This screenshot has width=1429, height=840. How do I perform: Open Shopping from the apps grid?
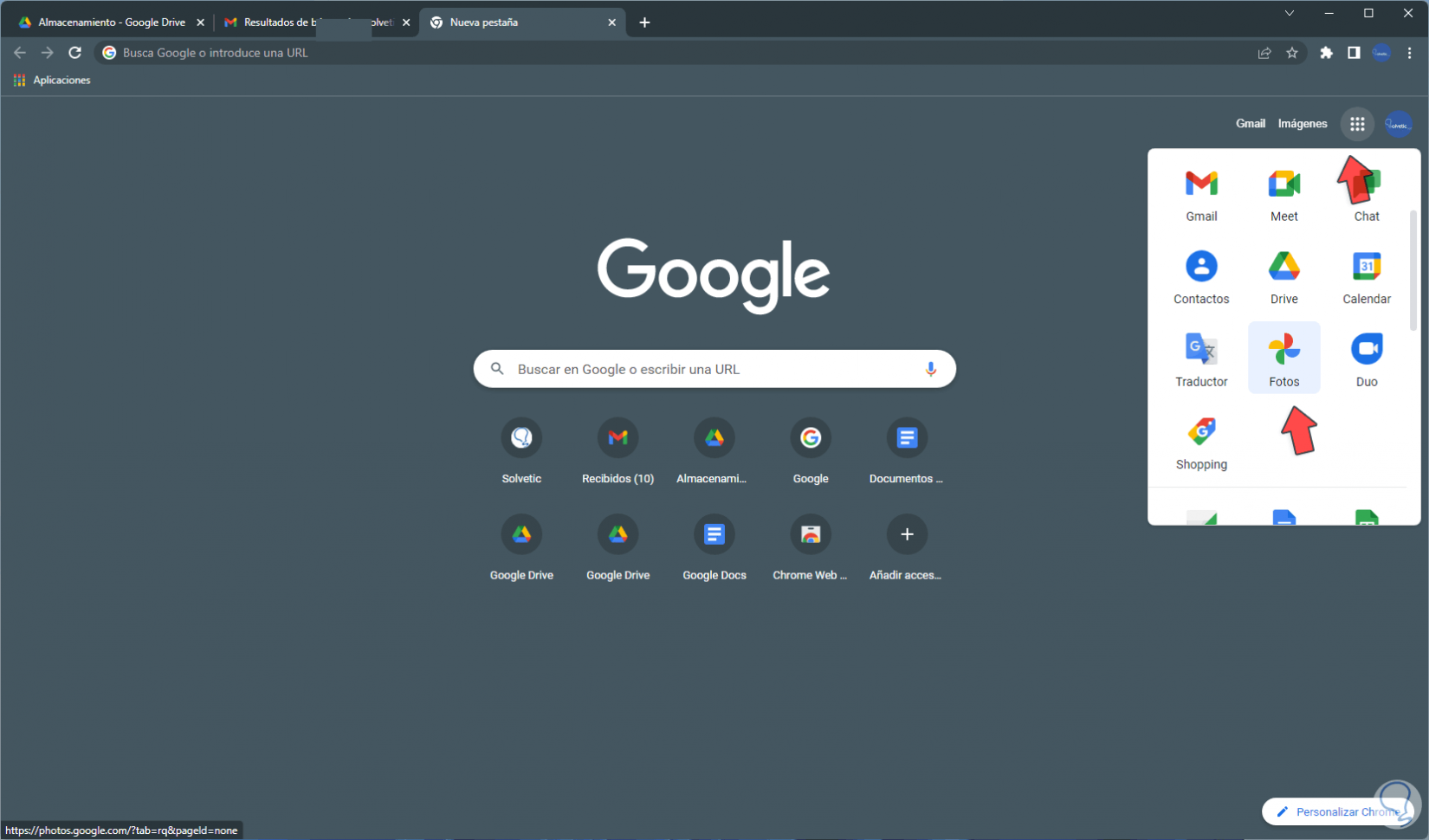click(1201, 443)
